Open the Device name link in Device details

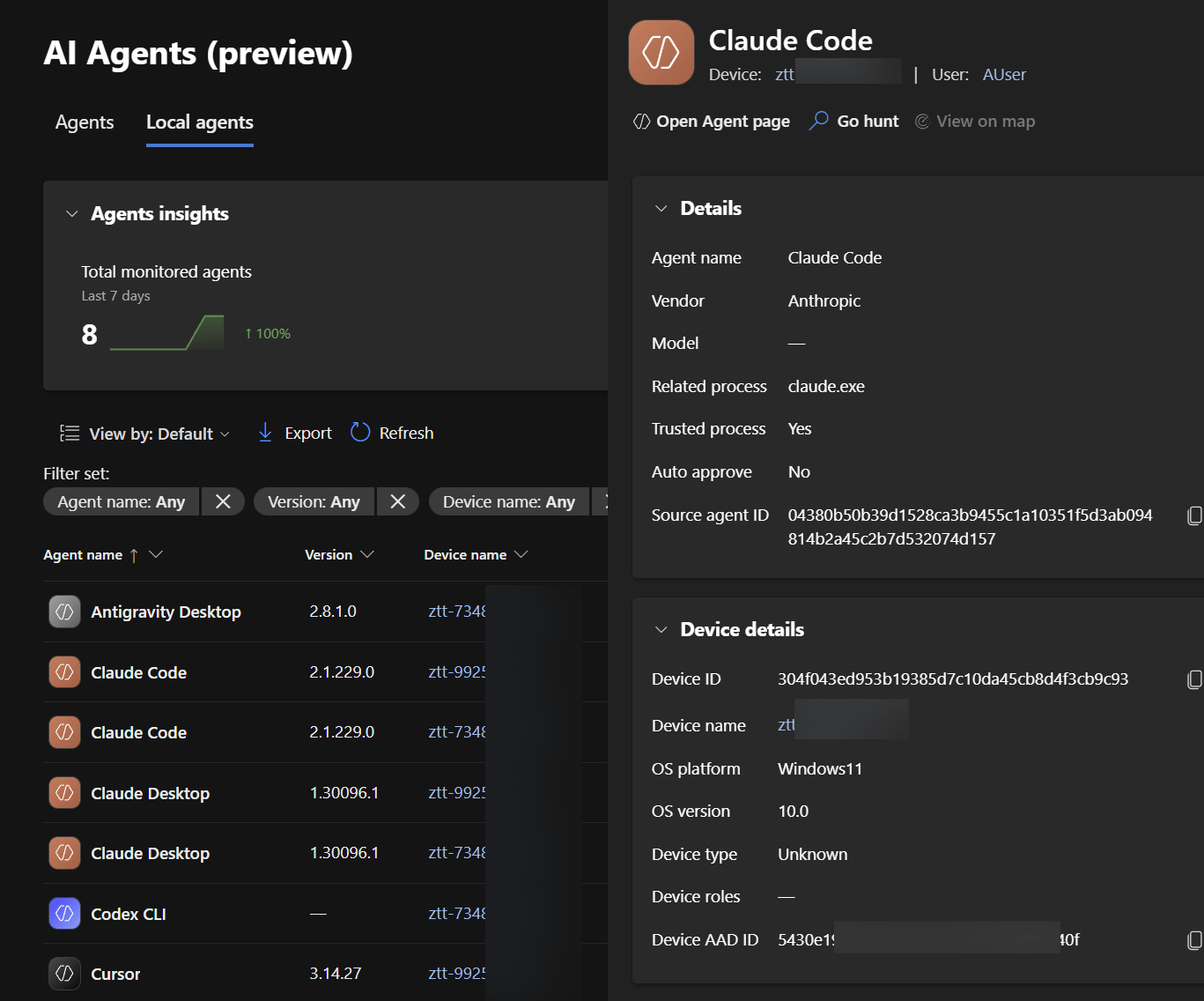tap(787, 725)
